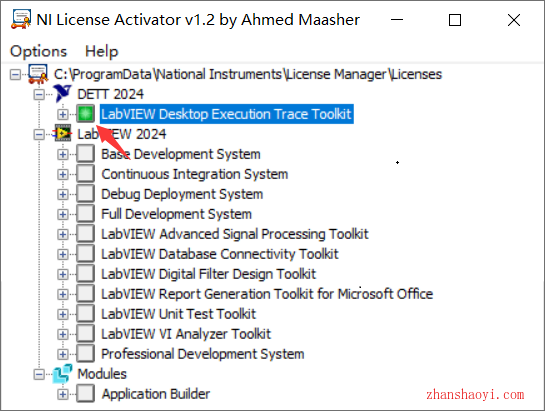The height and width of the screenshot is (411, 545).
Task: Click the gray status box for Application Builder
Action: click(86, 394)
